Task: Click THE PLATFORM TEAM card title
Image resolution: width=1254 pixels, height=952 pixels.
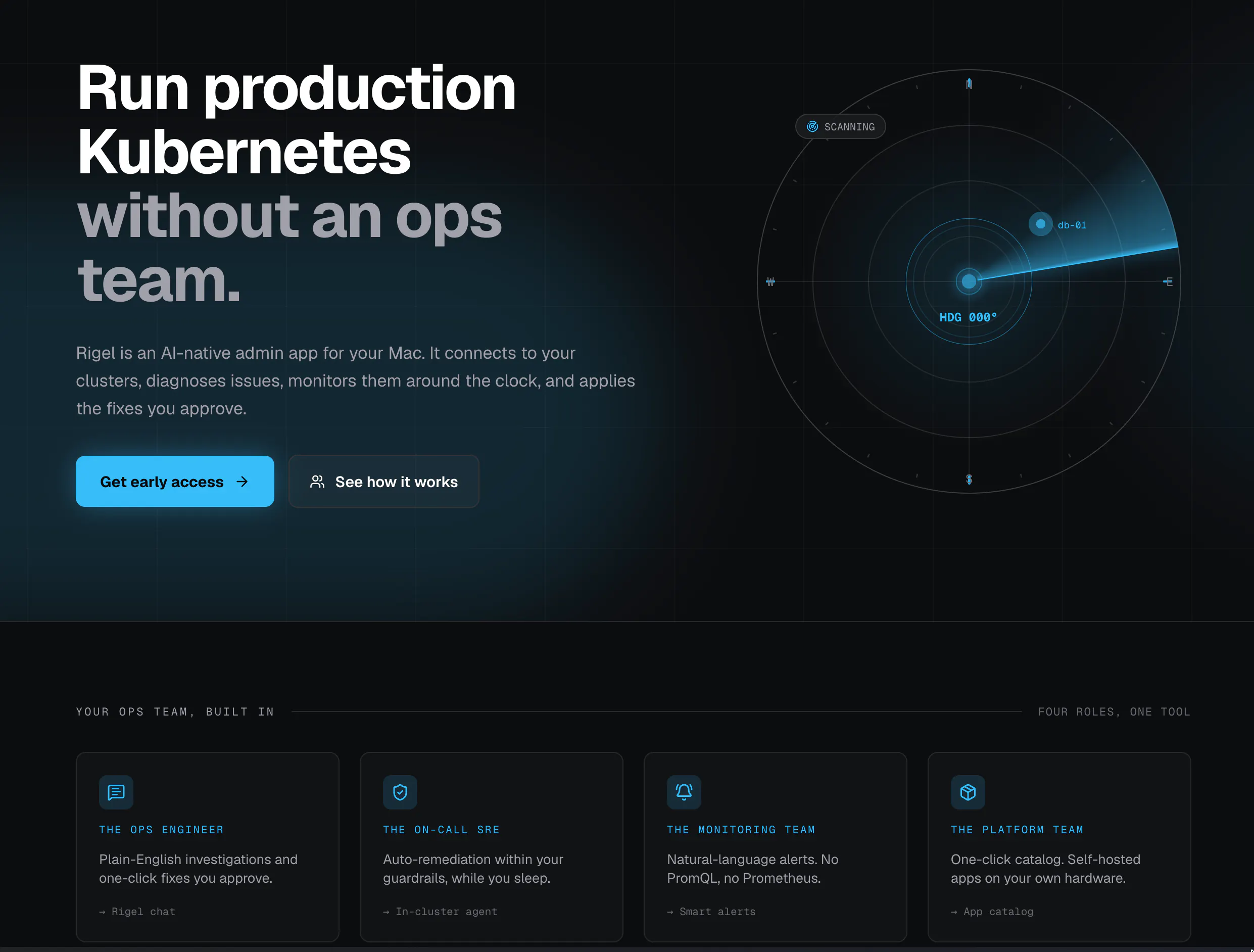Action: pyautogui.click(x=1017, y=830)
